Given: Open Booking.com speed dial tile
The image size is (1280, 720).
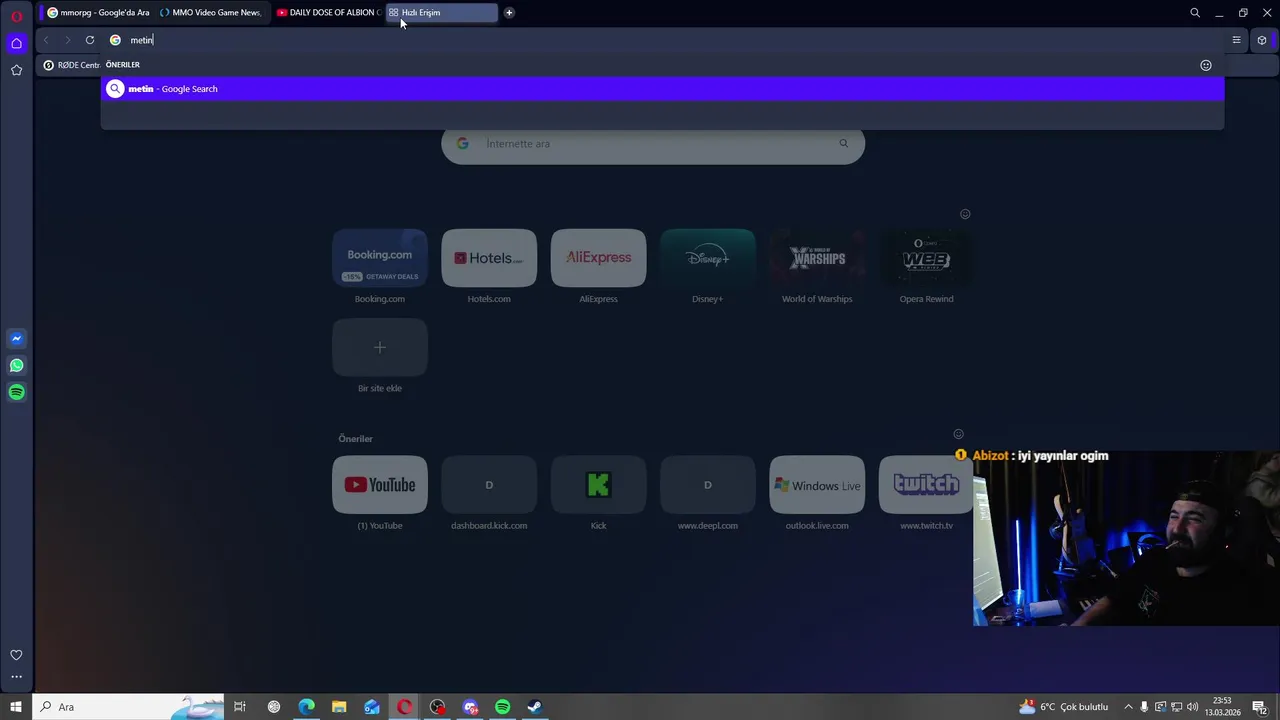Looking at the screenshot, I should [380, 258].
